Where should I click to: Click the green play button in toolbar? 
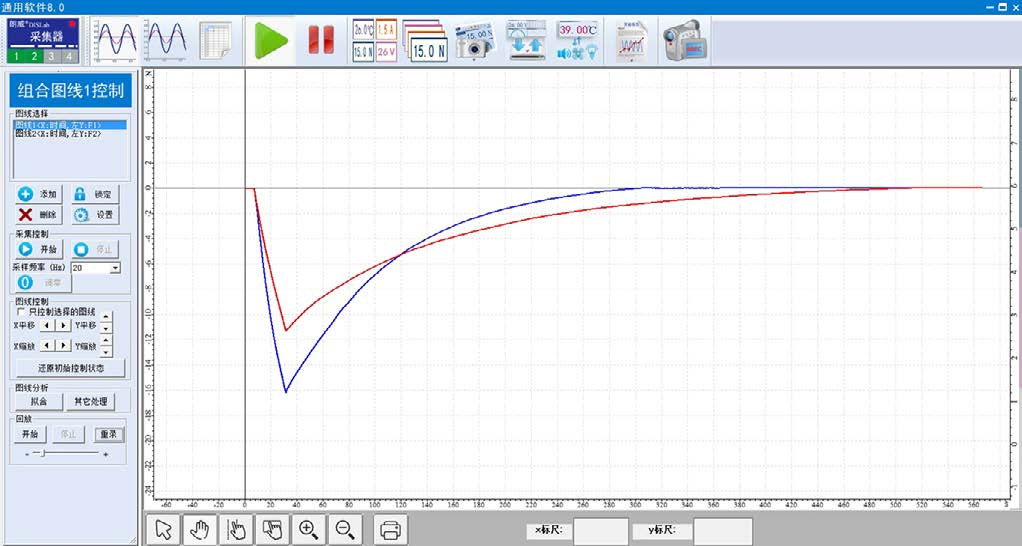(x=270, y=40)
